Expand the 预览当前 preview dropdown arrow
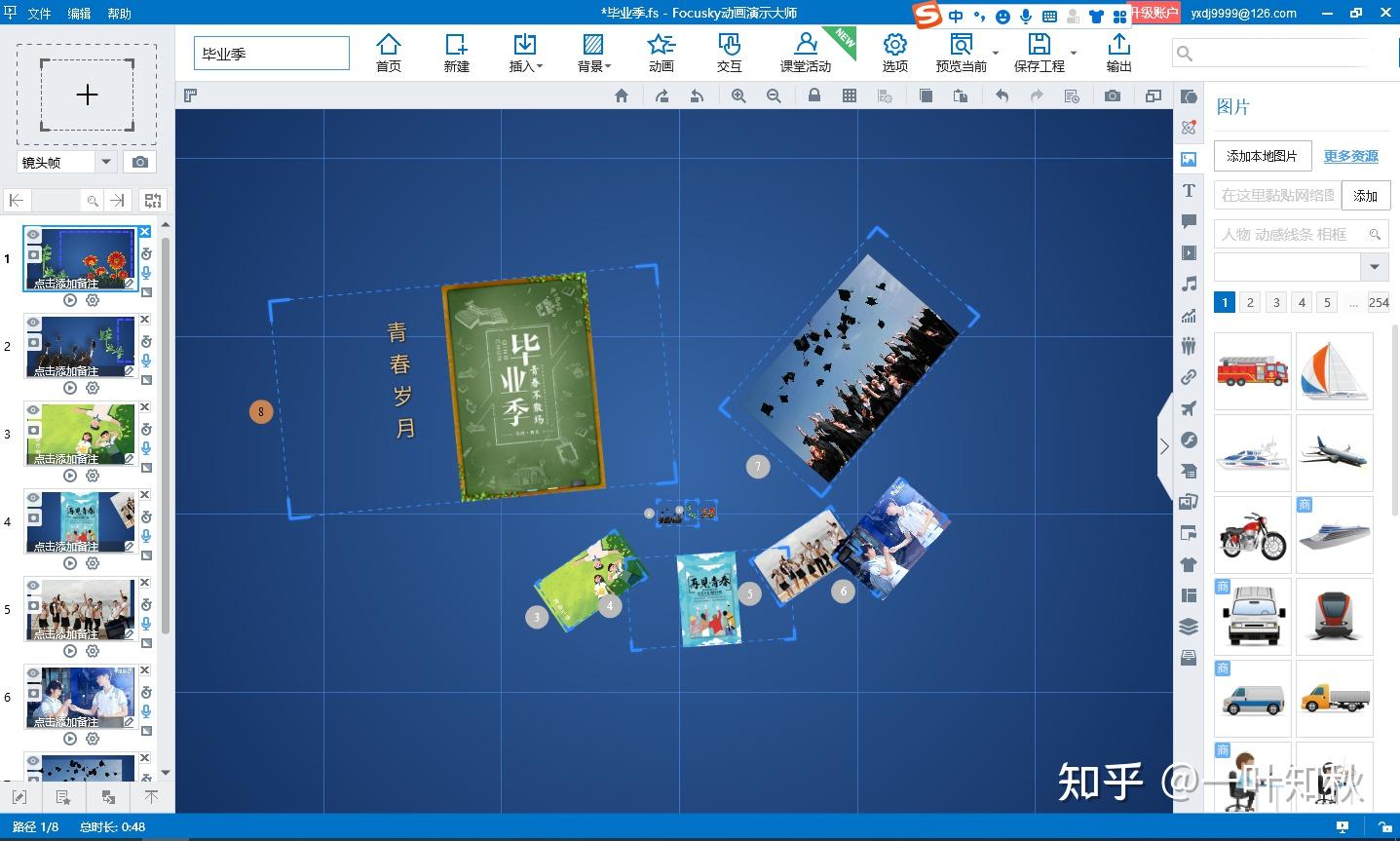 tap(996, 53)
